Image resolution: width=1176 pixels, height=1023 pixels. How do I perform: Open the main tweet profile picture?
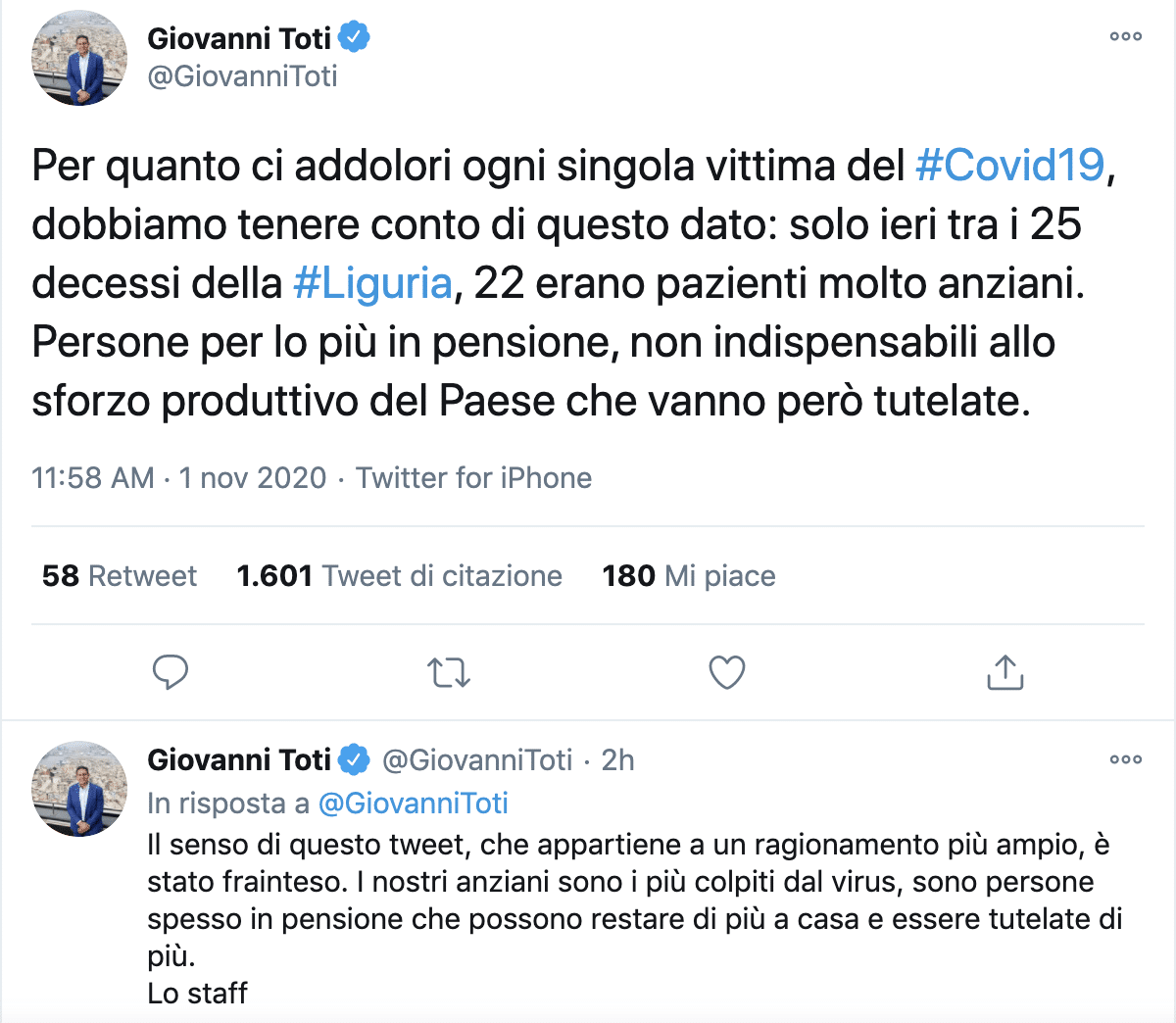tap(79, 58)
